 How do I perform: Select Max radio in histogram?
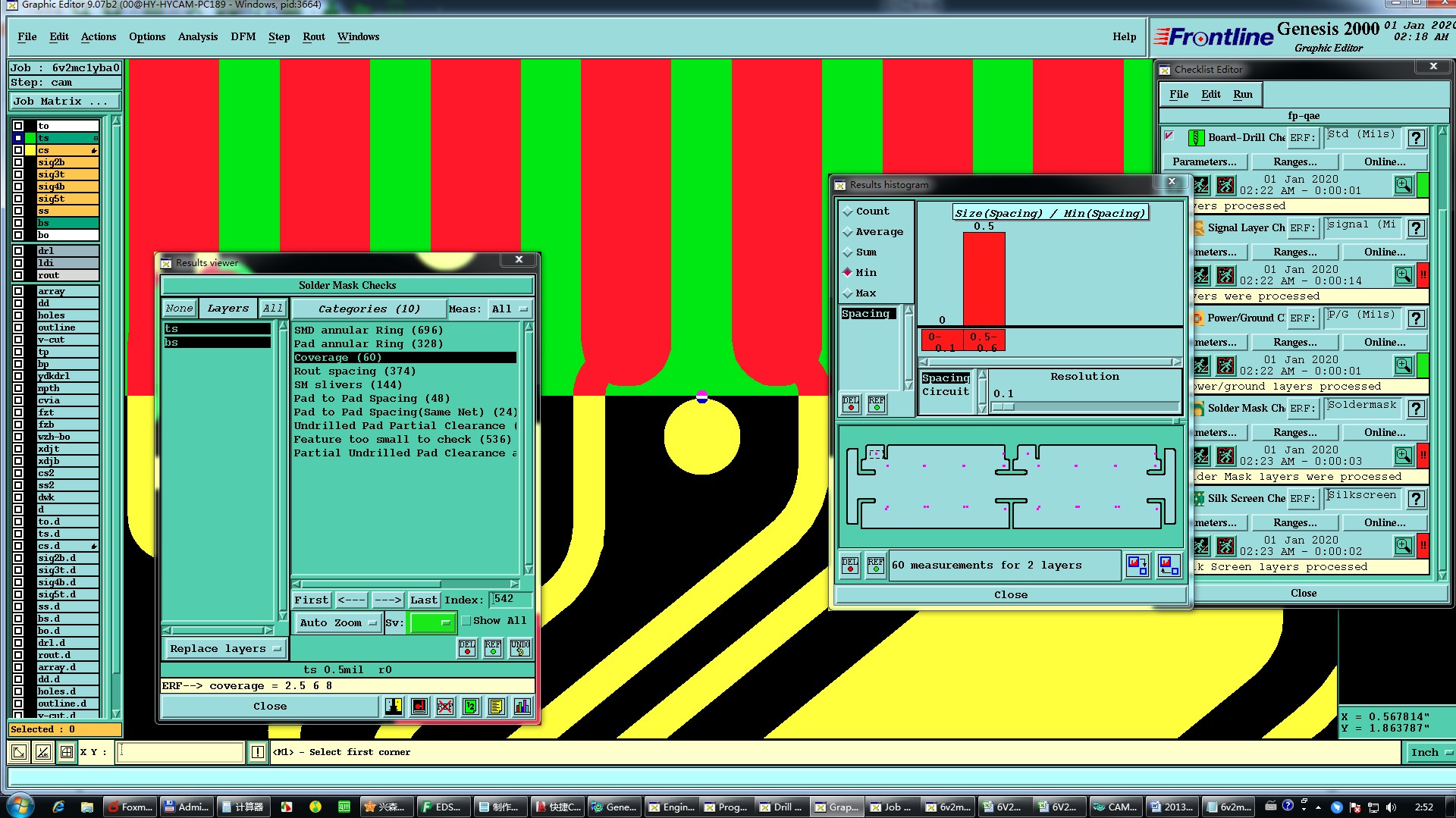pyautogui.click(x=848, y=293)
